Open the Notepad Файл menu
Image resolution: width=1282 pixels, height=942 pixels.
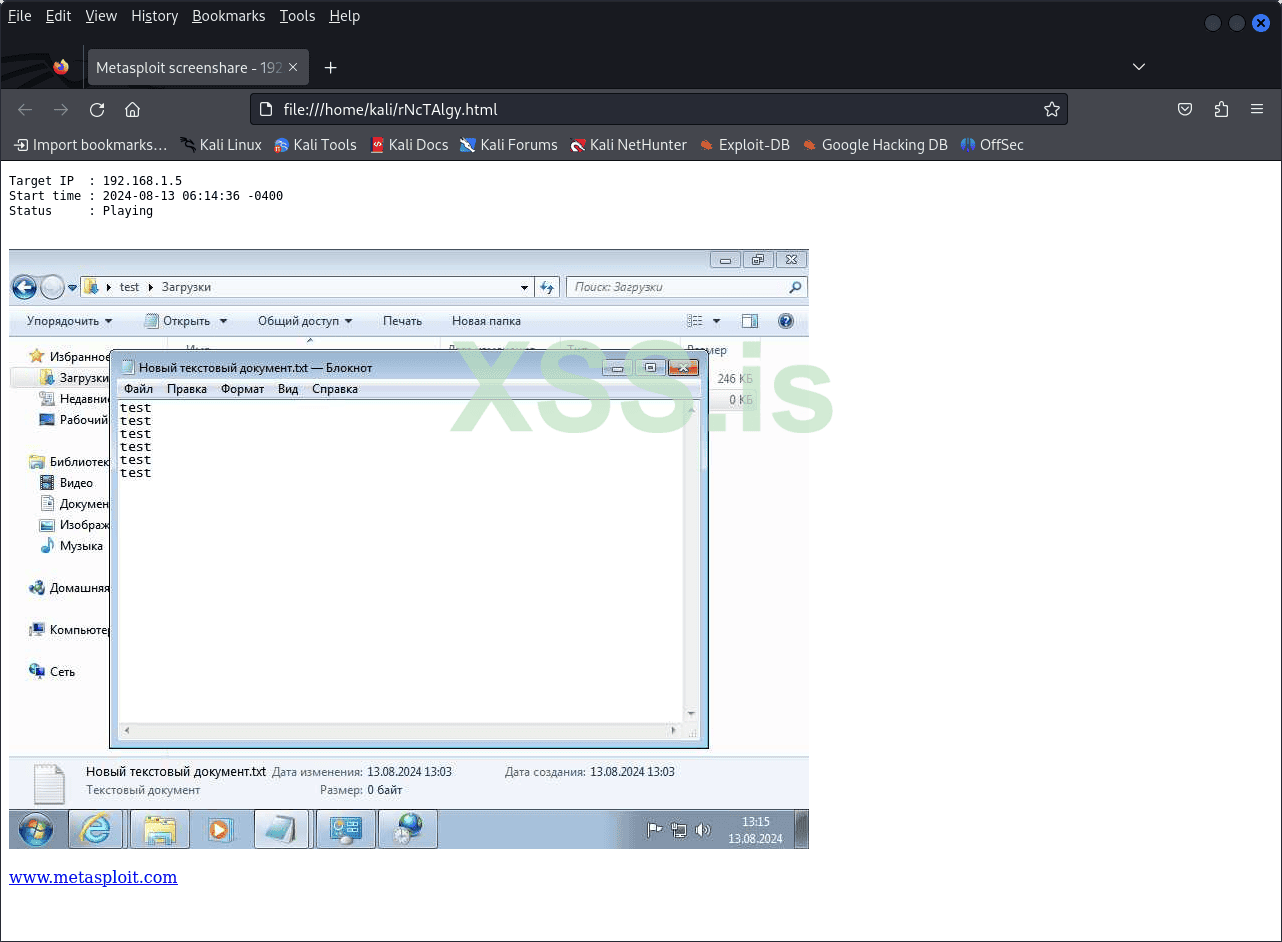(x=138, y=389)
